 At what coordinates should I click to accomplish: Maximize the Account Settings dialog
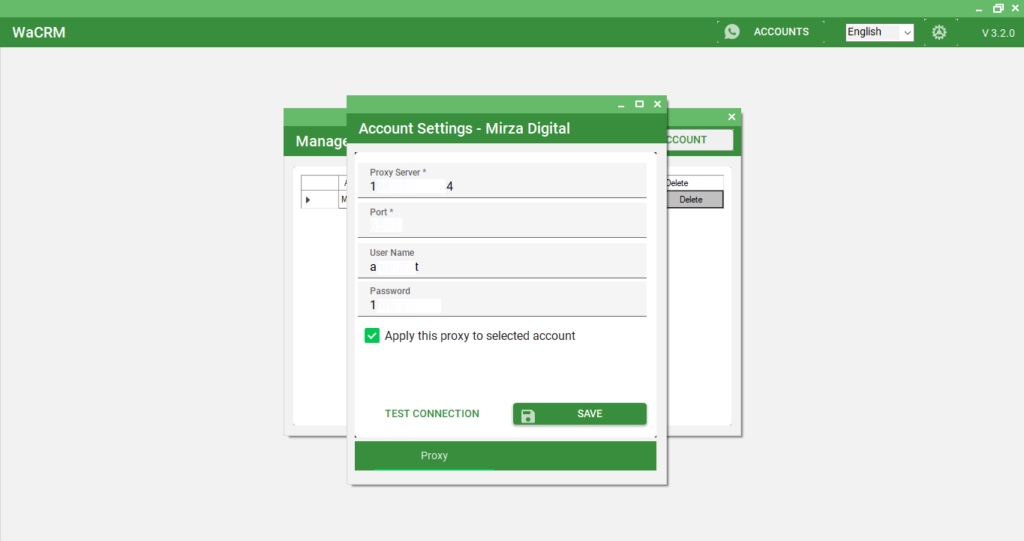pos(639,104)
